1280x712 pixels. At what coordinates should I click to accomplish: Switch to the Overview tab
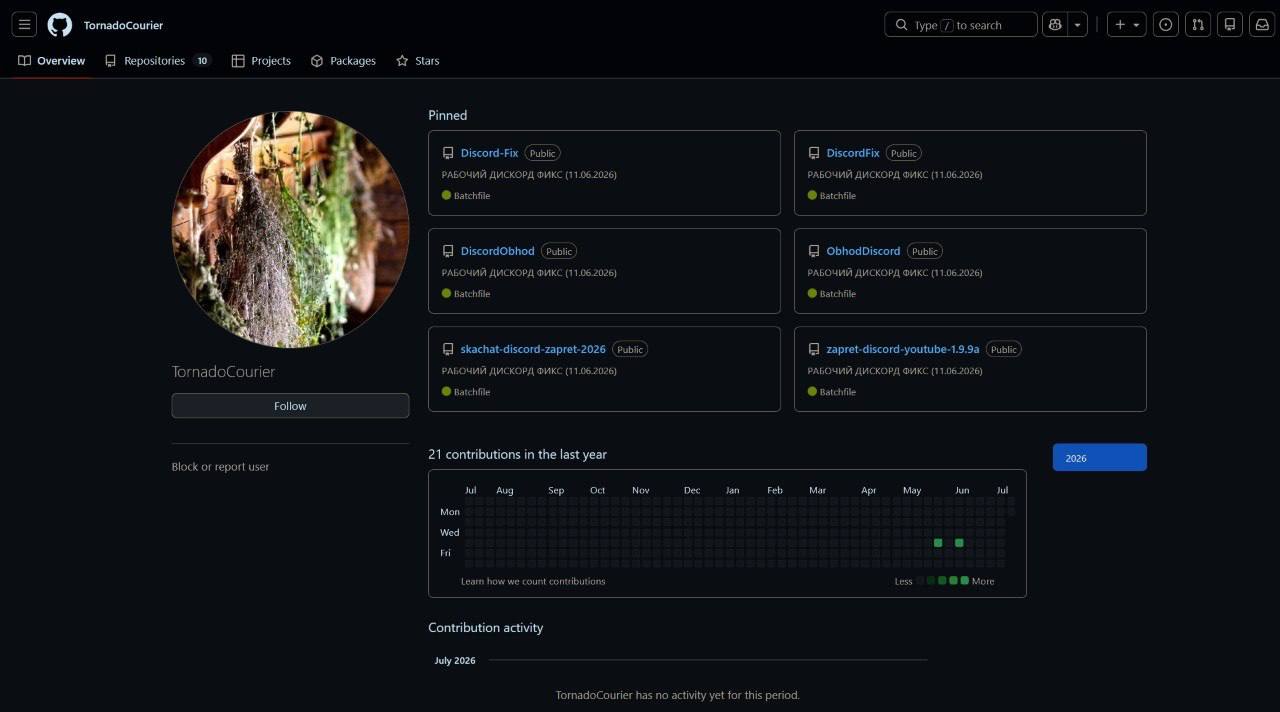point(52,61)
